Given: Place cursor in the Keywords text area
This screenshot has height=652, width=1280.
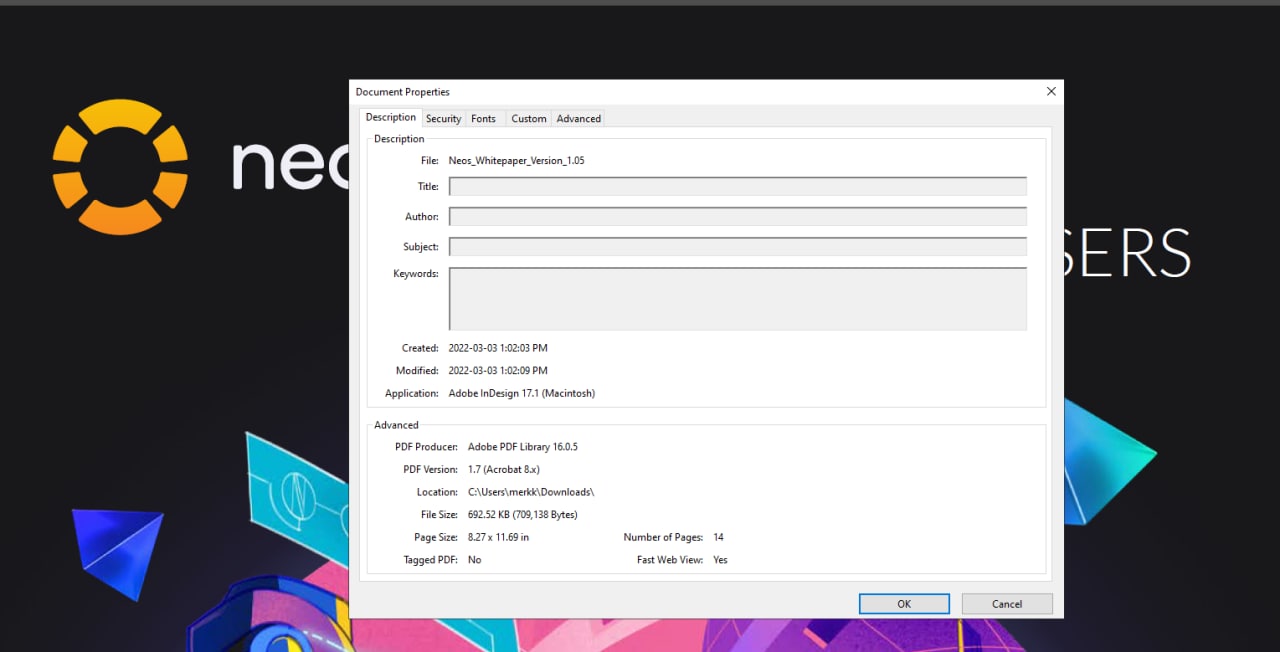Looking at the screenshot, I should click(x=737, y=298).
